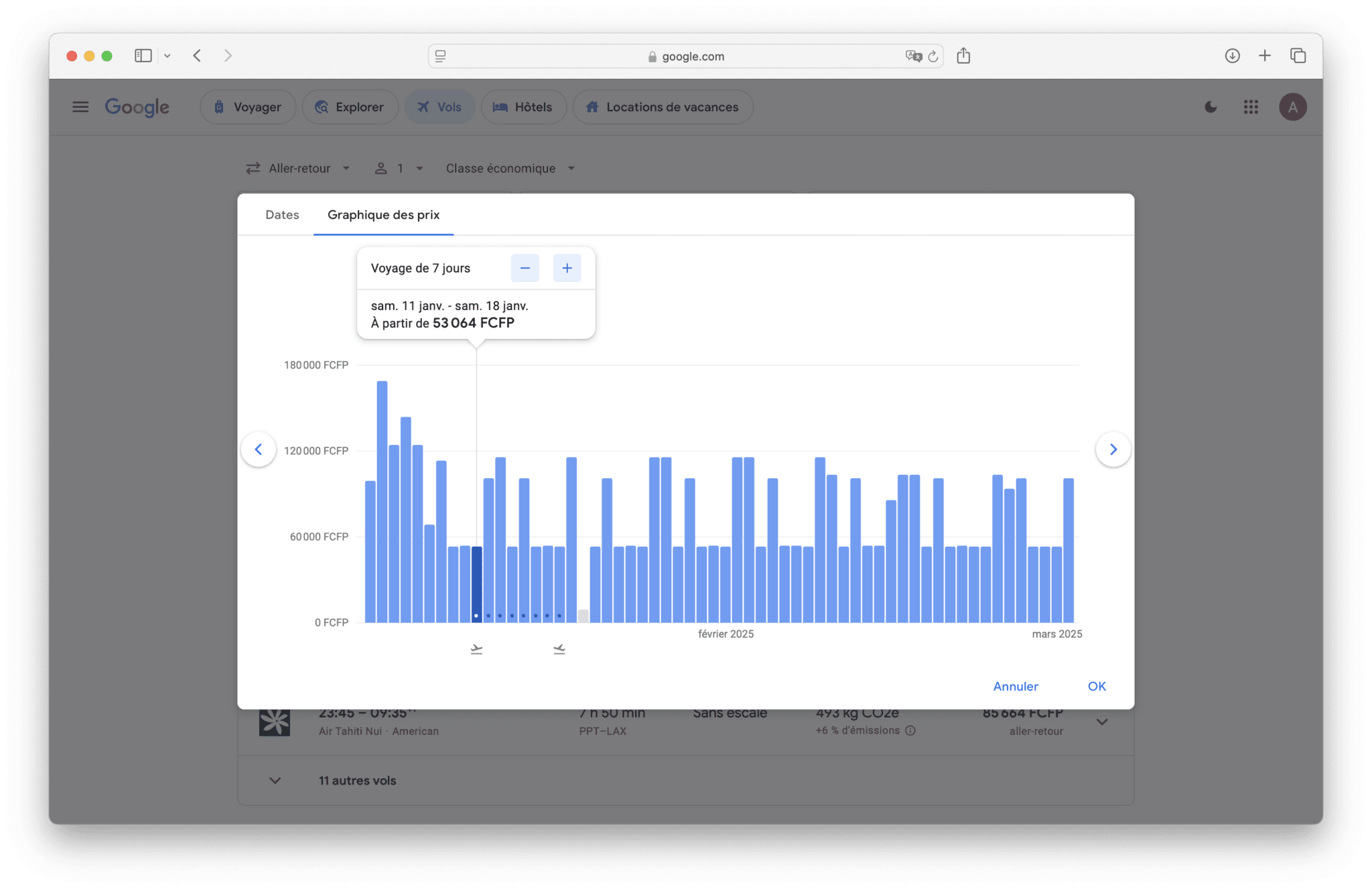Confirm dates with OK button
This screenshot has height=889, width=1372.
point(1097,687)
